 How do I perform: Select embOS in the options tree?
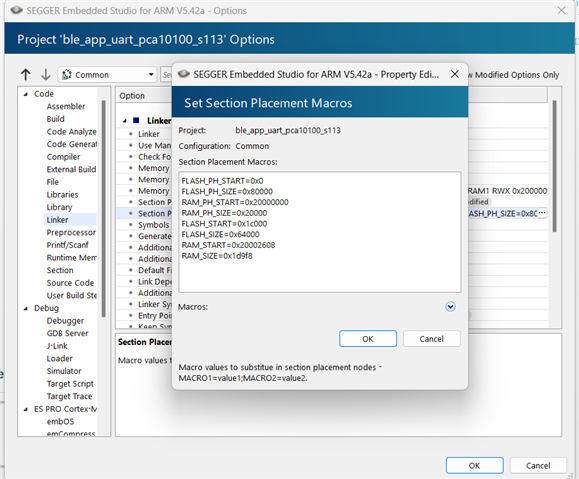coord(60,421)
